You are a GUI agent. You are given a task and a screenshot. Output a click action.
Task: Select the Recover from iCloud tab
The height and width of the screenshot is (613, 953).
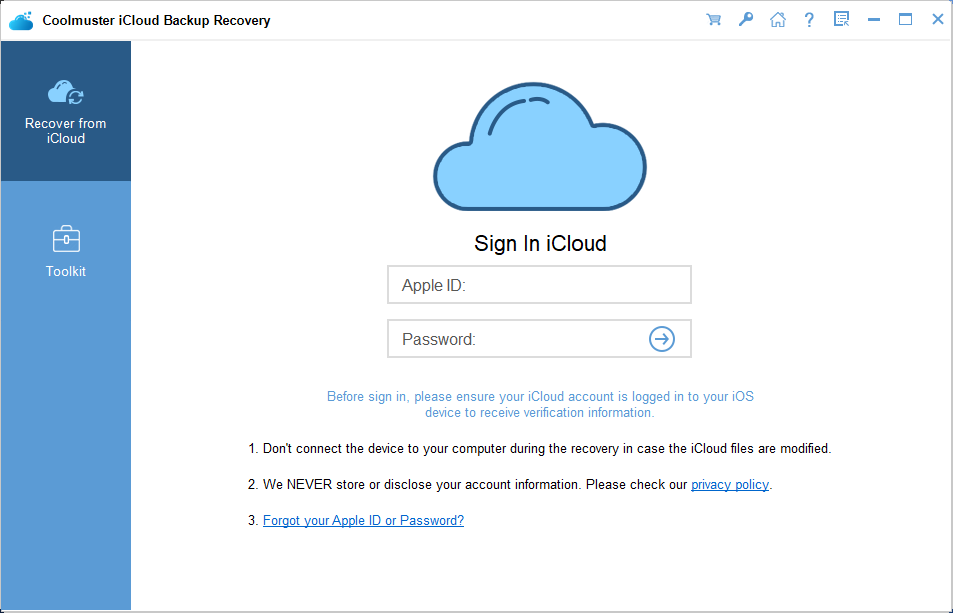(66, 111)
